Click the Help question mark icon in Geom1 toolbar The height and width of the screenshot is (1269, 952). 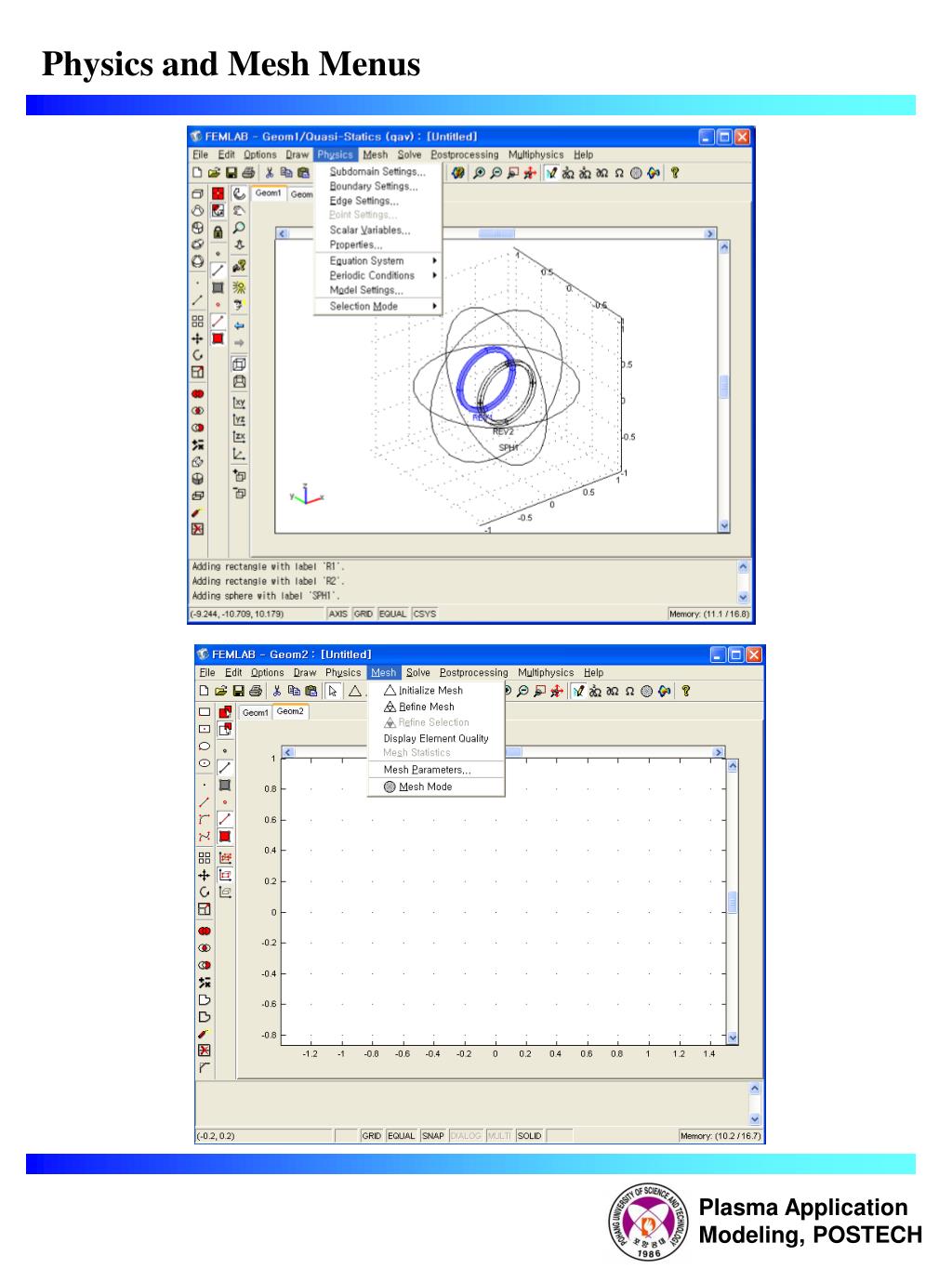[x=675, y=172]
